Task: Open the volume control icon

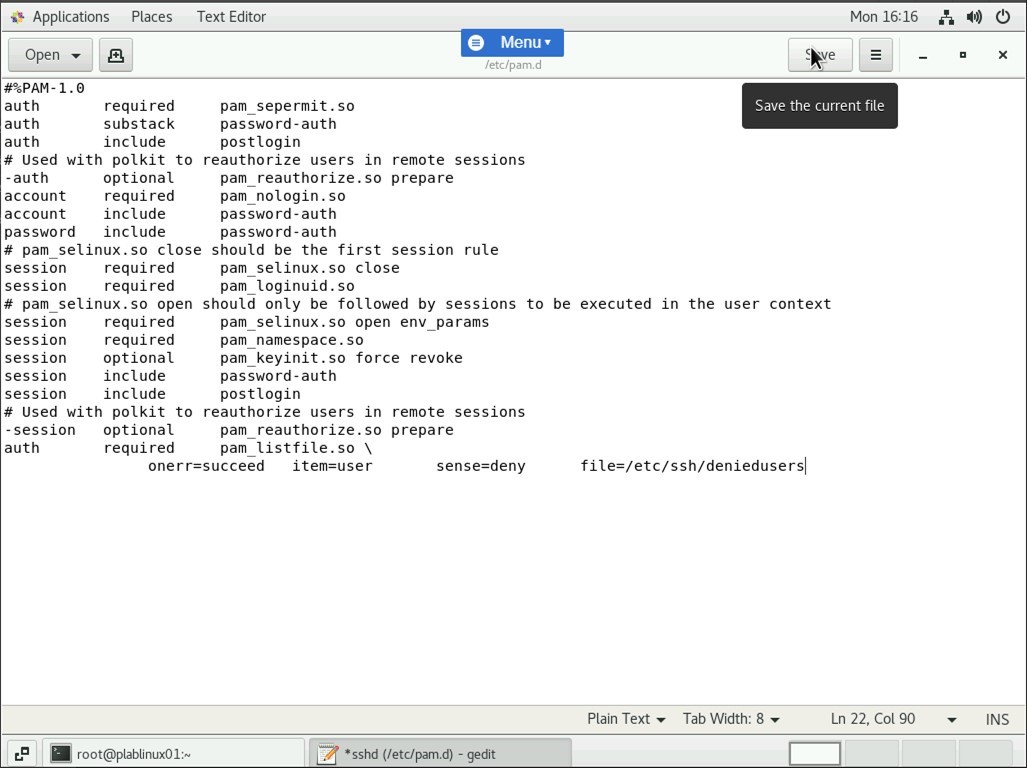Action: (973, 16)
